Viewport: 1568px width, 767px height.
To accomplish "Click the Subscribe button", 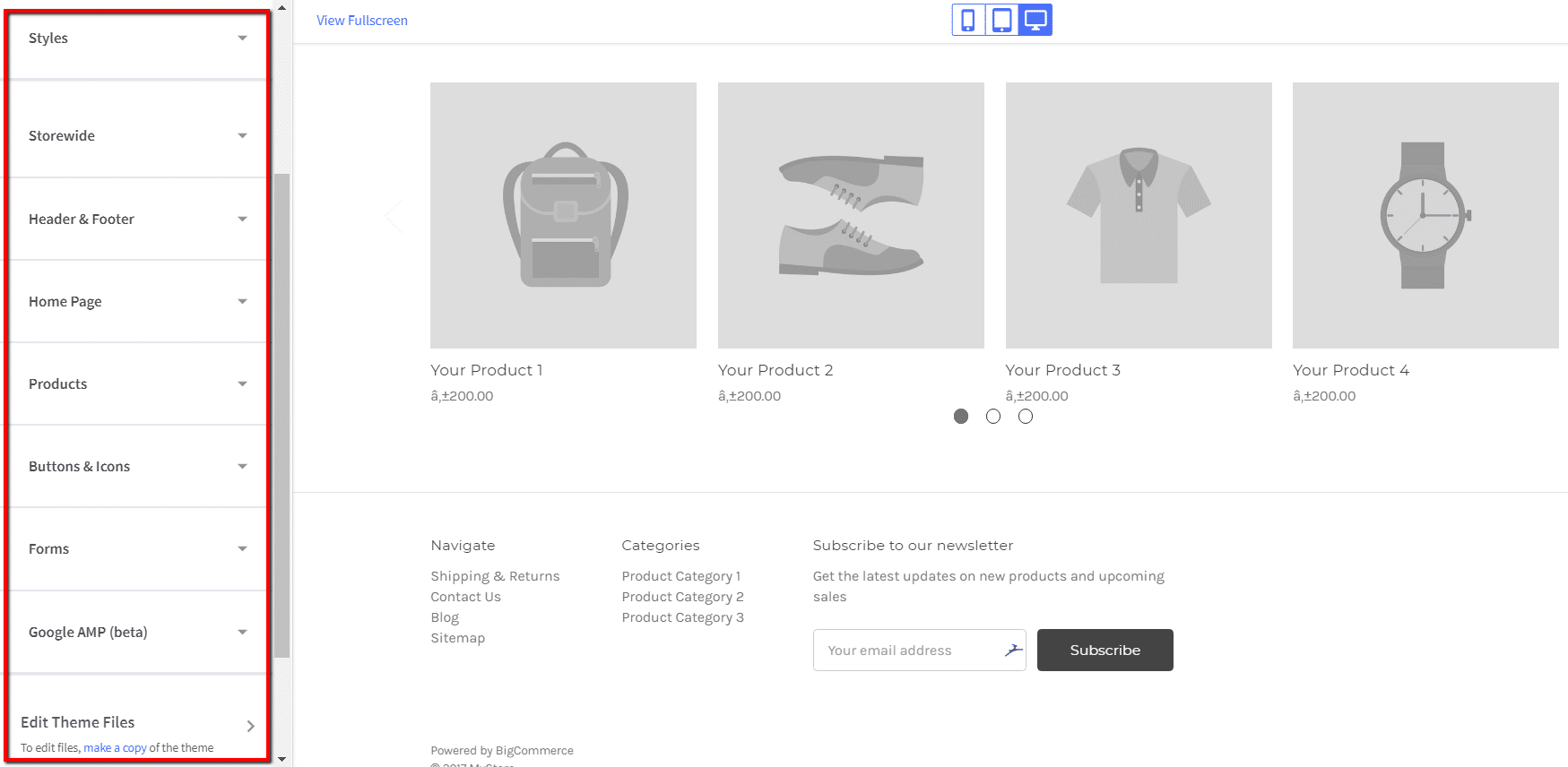I will coord(1105,651).
